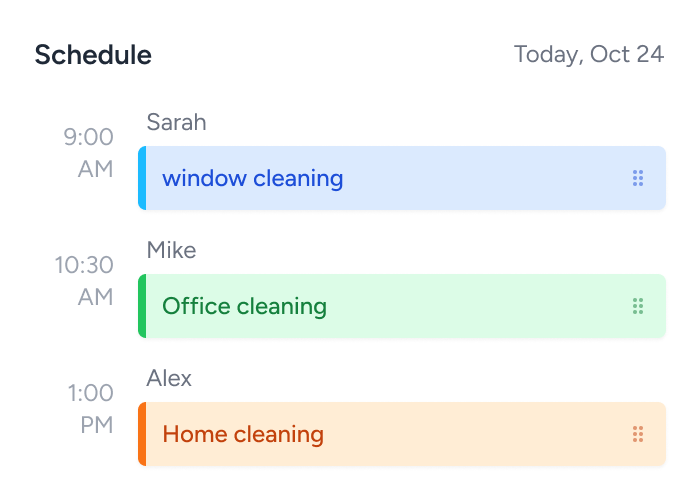Click drag handle on Office cleaning card

[638, 306]
